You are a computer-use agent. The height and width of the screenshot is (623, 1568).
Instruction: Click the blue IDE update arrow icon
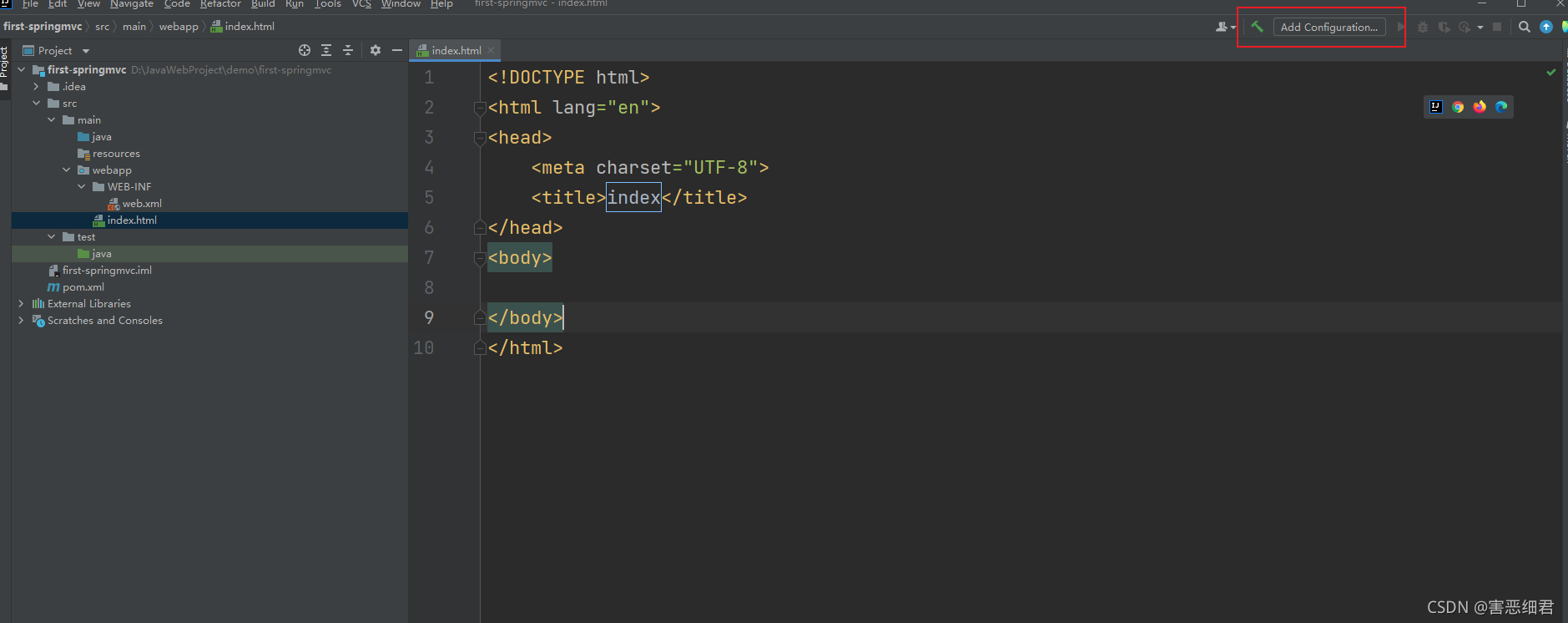pos(1546,27)
